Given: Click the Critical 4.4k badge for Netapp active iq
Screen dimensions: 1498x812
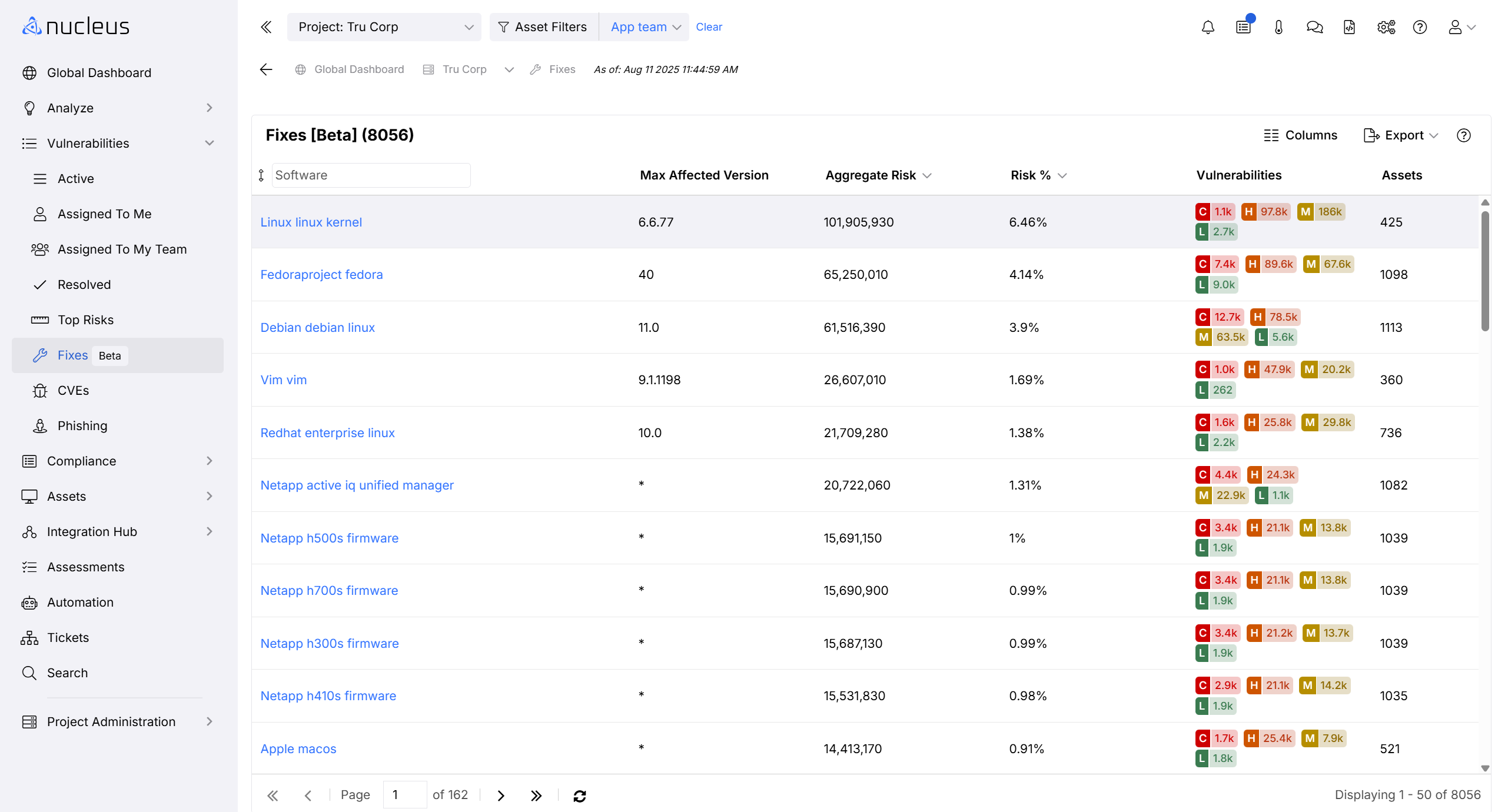Looking at the screenshot, I should click(1218, 475).
